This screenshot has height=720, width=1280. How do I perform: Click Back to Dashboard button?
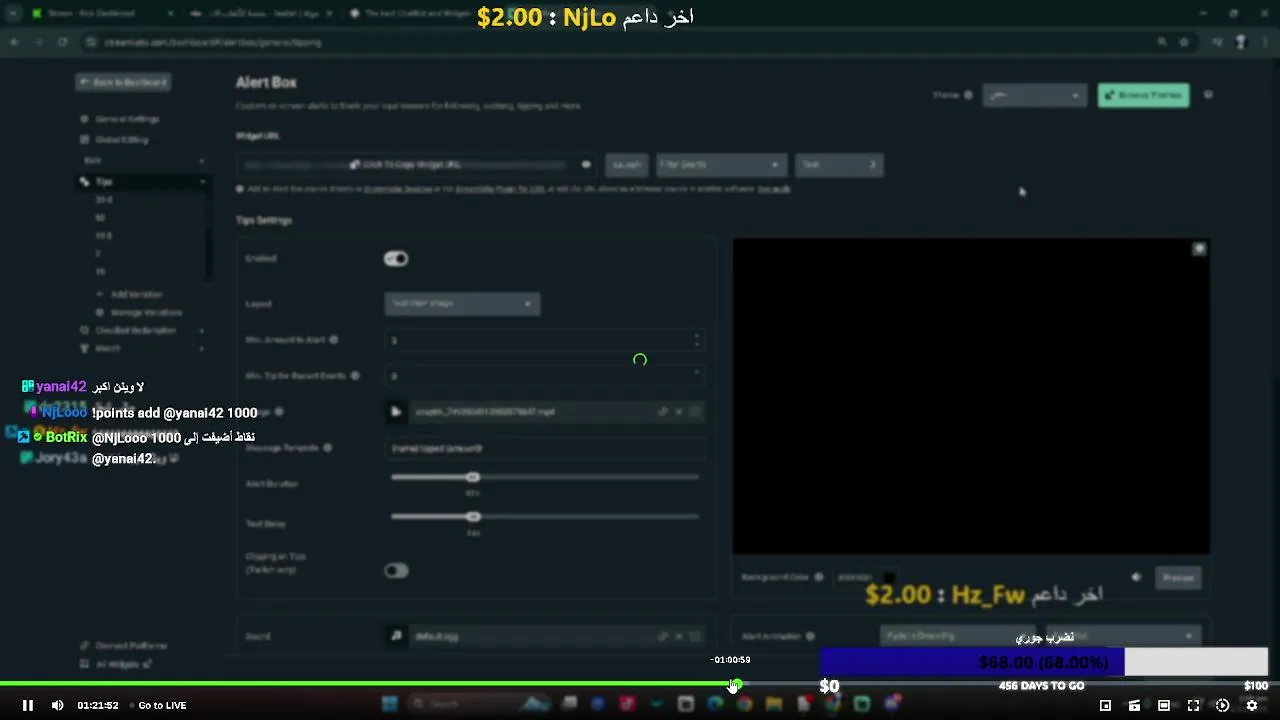click(x=123, y=82)
